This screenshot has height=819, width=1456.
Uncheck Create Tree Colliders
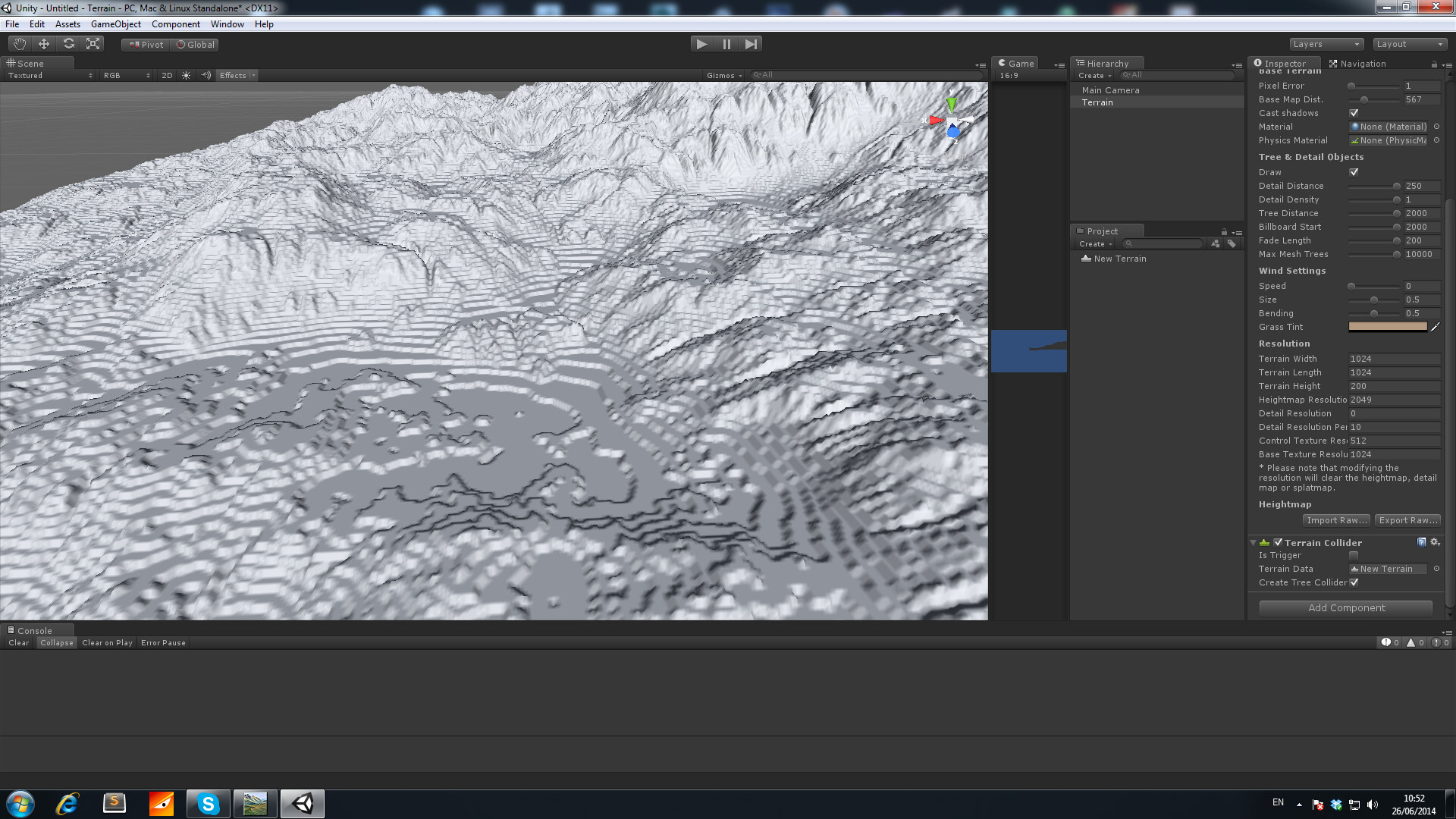(1355, 582)
